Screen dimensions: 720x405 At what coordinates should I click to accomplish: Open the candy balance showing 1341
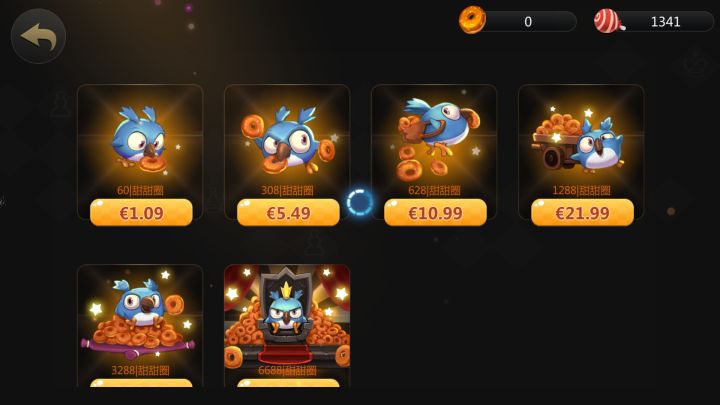click(654, 21)
